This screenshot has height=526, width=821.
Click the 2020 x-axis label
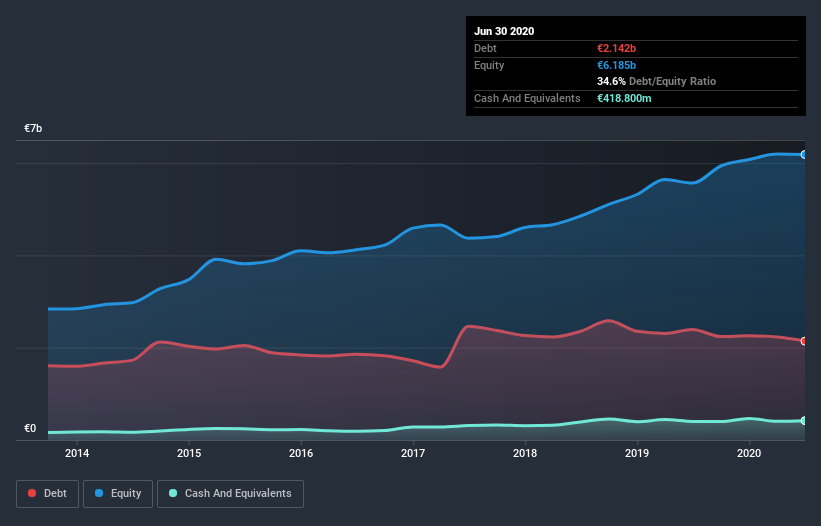(749, 453)
